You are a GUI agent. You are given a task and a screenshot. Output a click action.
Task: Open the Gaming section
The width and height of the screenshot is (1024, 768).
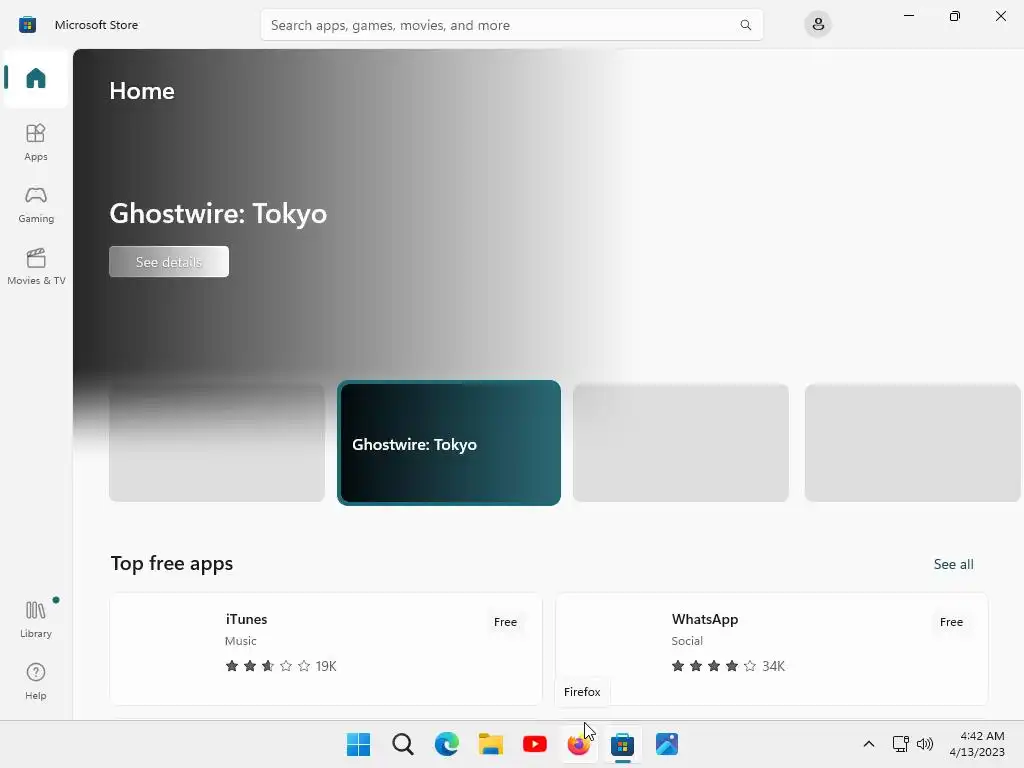(x=36, y=204)
